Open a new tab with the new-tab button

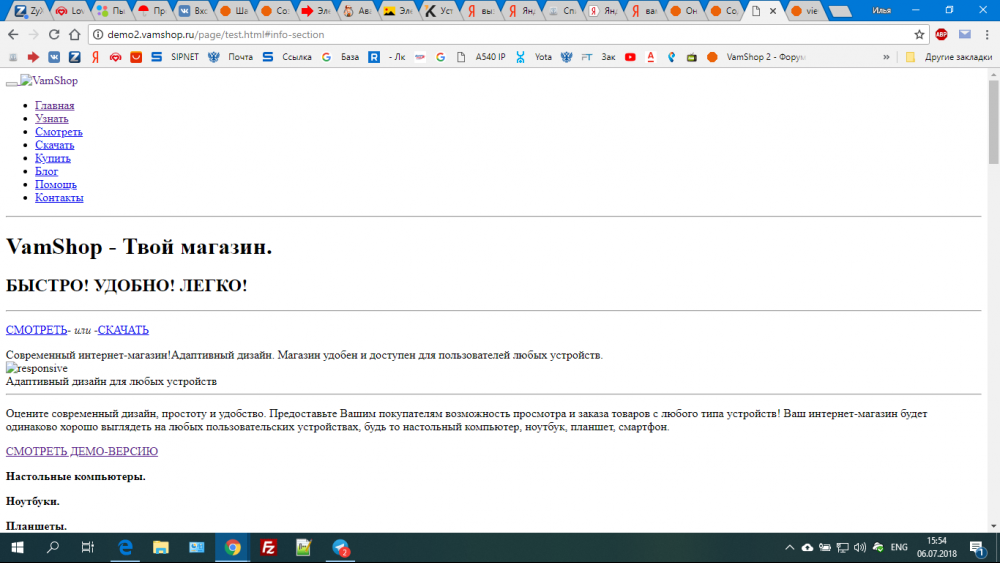[841, 11]
